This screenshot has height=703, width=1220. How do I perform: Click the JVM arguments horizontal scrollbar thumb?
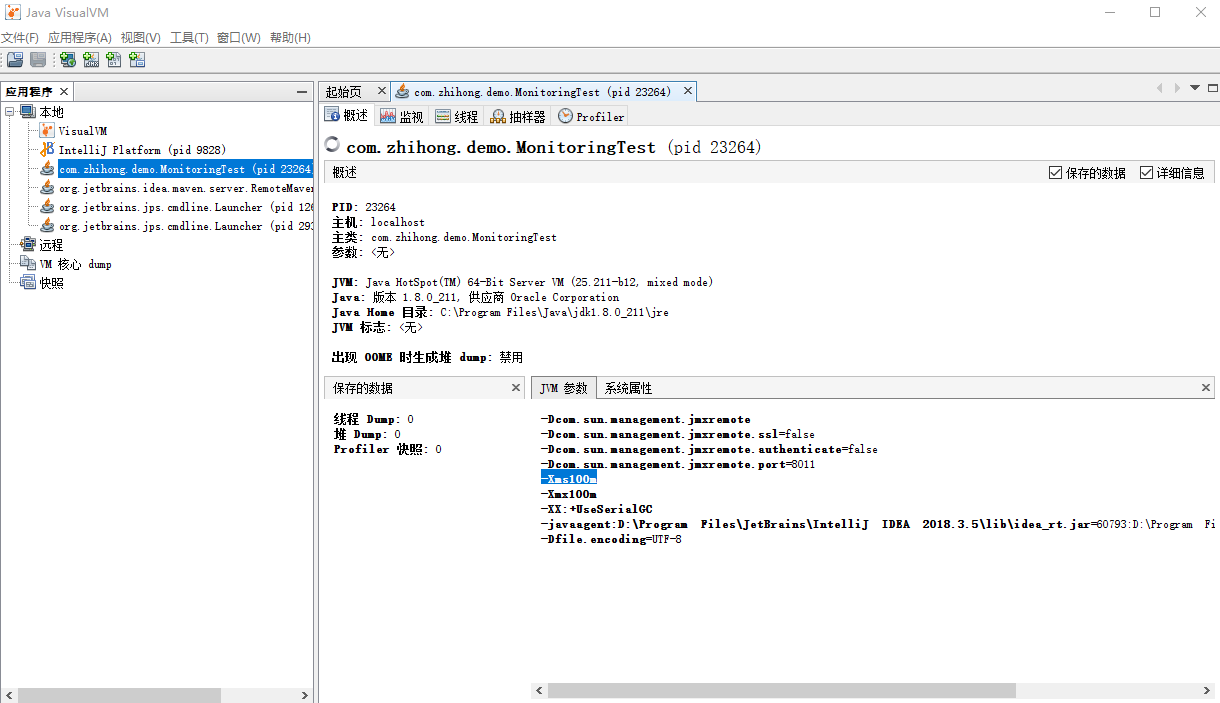(x=781, y=691)
